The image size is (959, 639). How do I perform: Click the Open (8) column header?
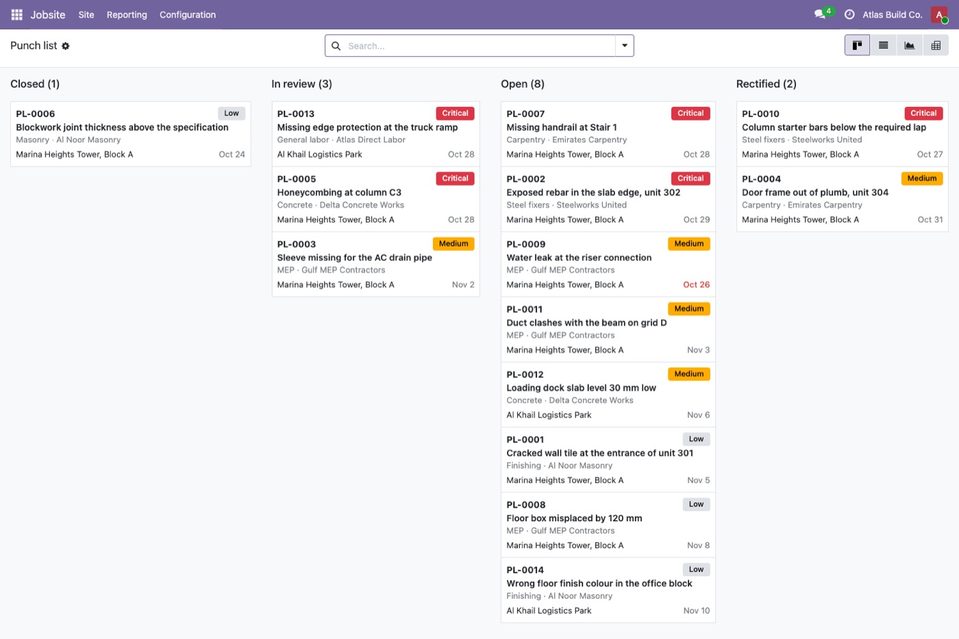pyautogui.click(x=522, y=84)
